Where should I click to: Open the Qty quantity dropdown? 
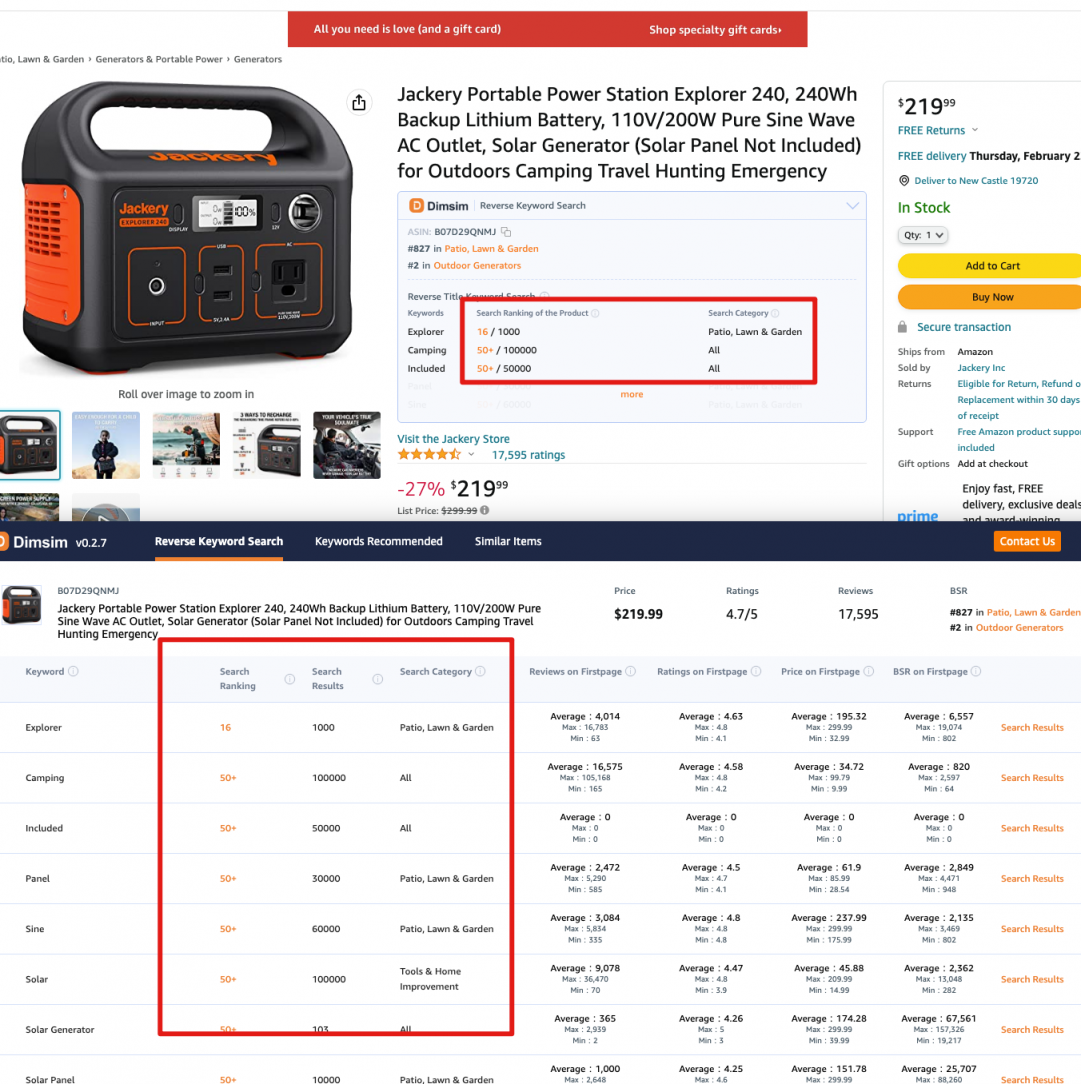coord(922,235)
